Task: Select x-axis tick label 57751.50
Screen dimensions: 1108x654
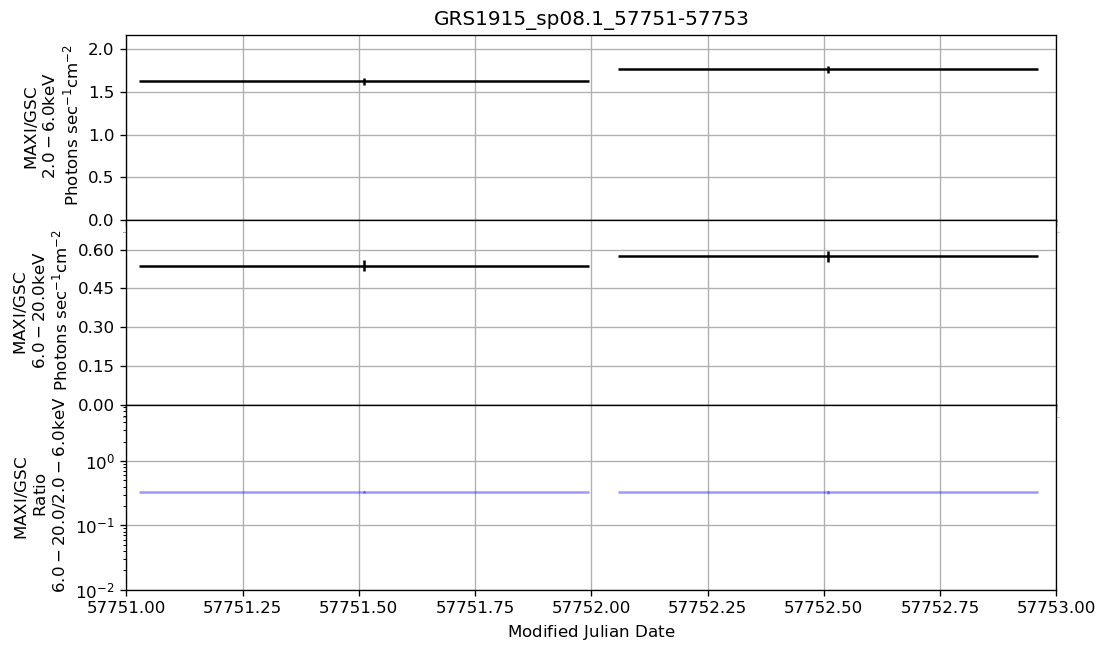Action: coord(360,607)
